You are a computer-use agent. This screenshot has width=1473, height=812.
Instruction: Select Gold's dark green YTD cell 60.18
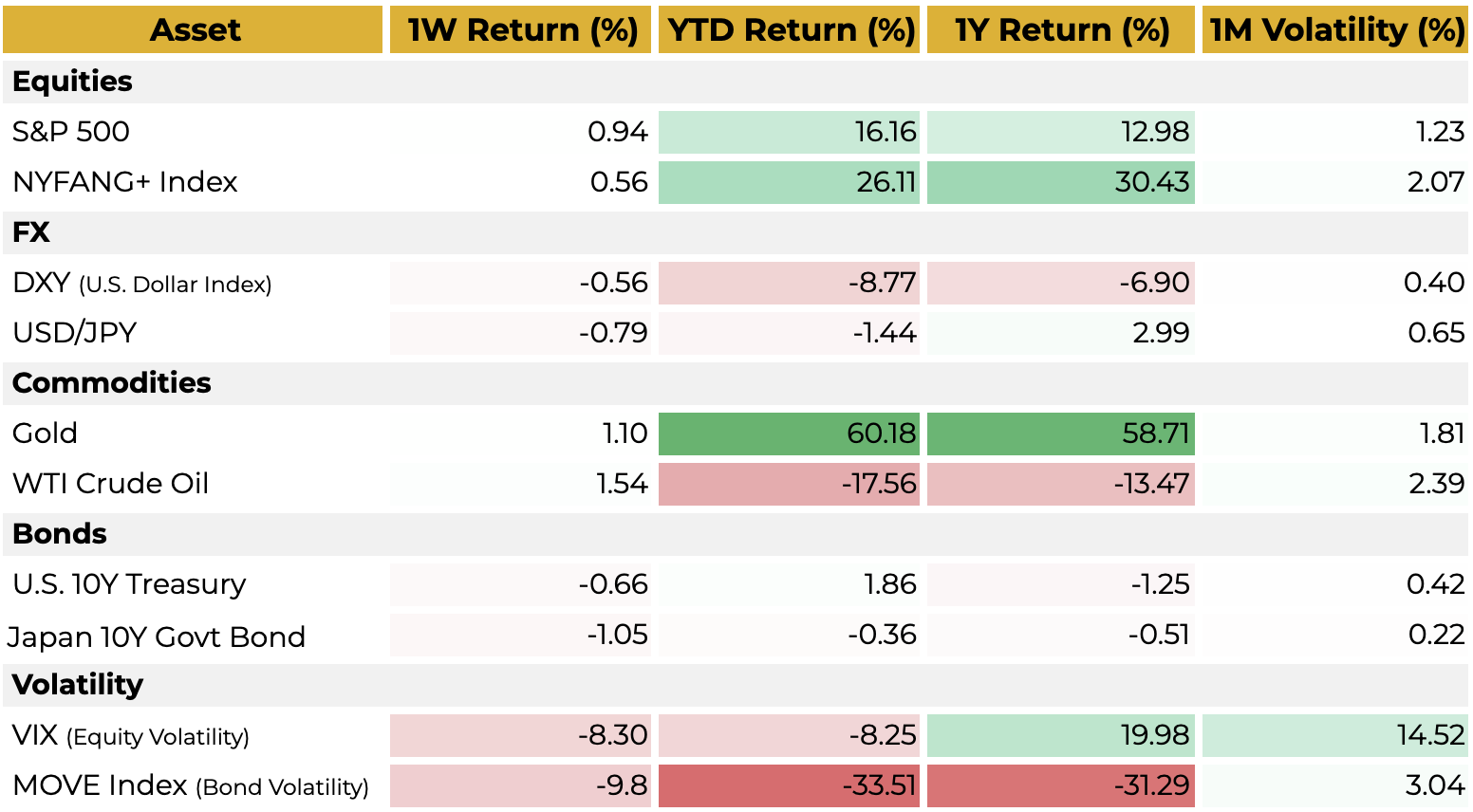[x=789, y=434]
